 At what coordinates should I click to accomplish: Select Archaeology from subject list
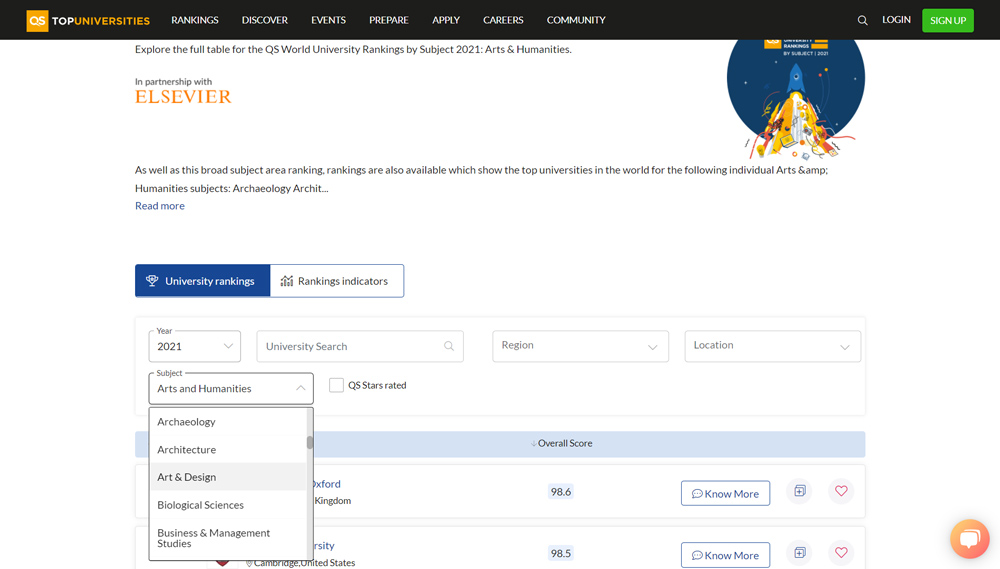point(228,422)
